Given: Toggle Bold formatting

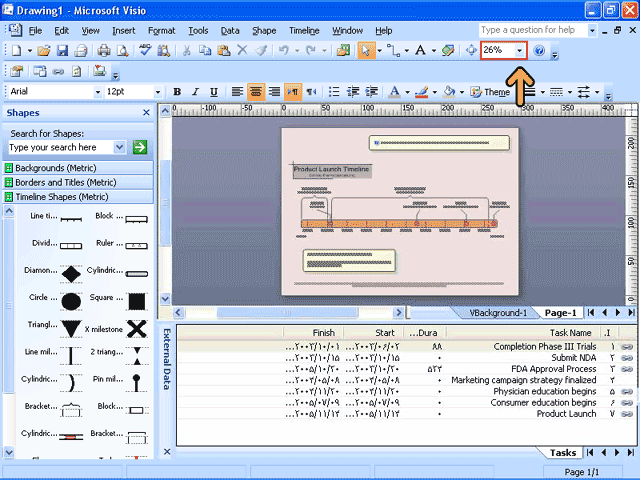Looking at the screenshot, I should tap(177, 92).
